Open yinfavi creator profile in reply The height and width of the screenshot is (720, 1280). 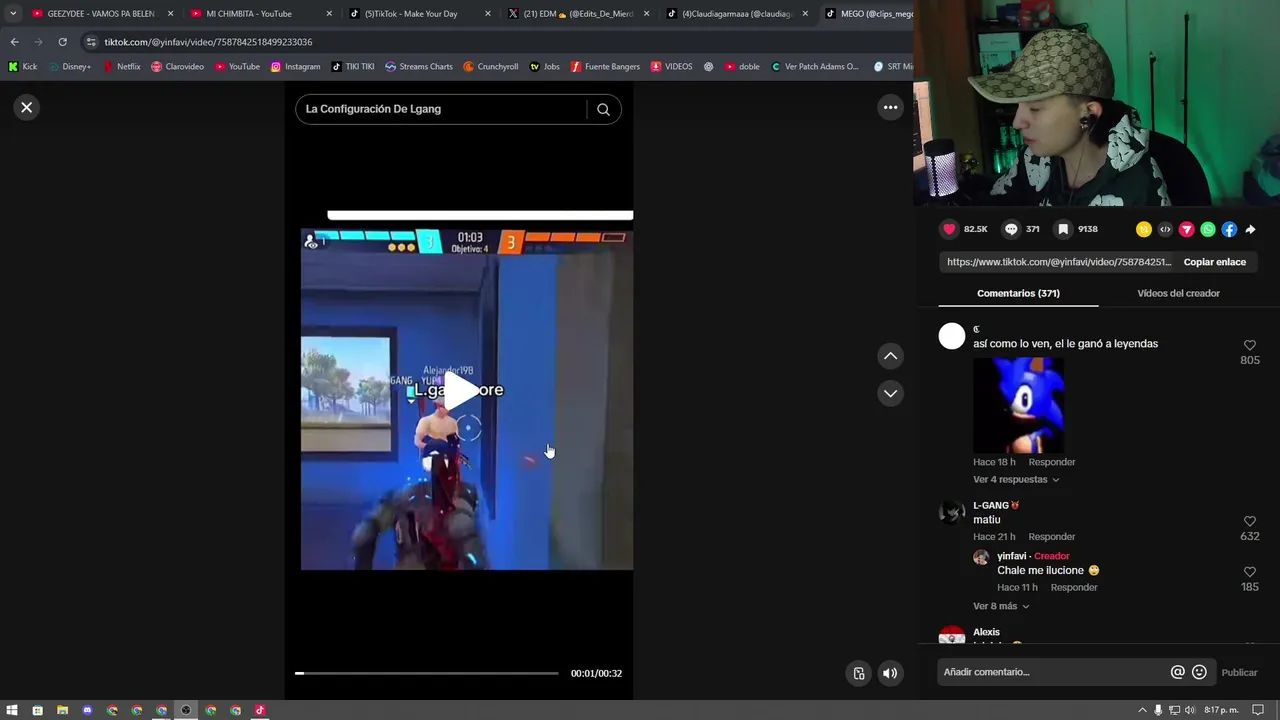(1012, 556)
